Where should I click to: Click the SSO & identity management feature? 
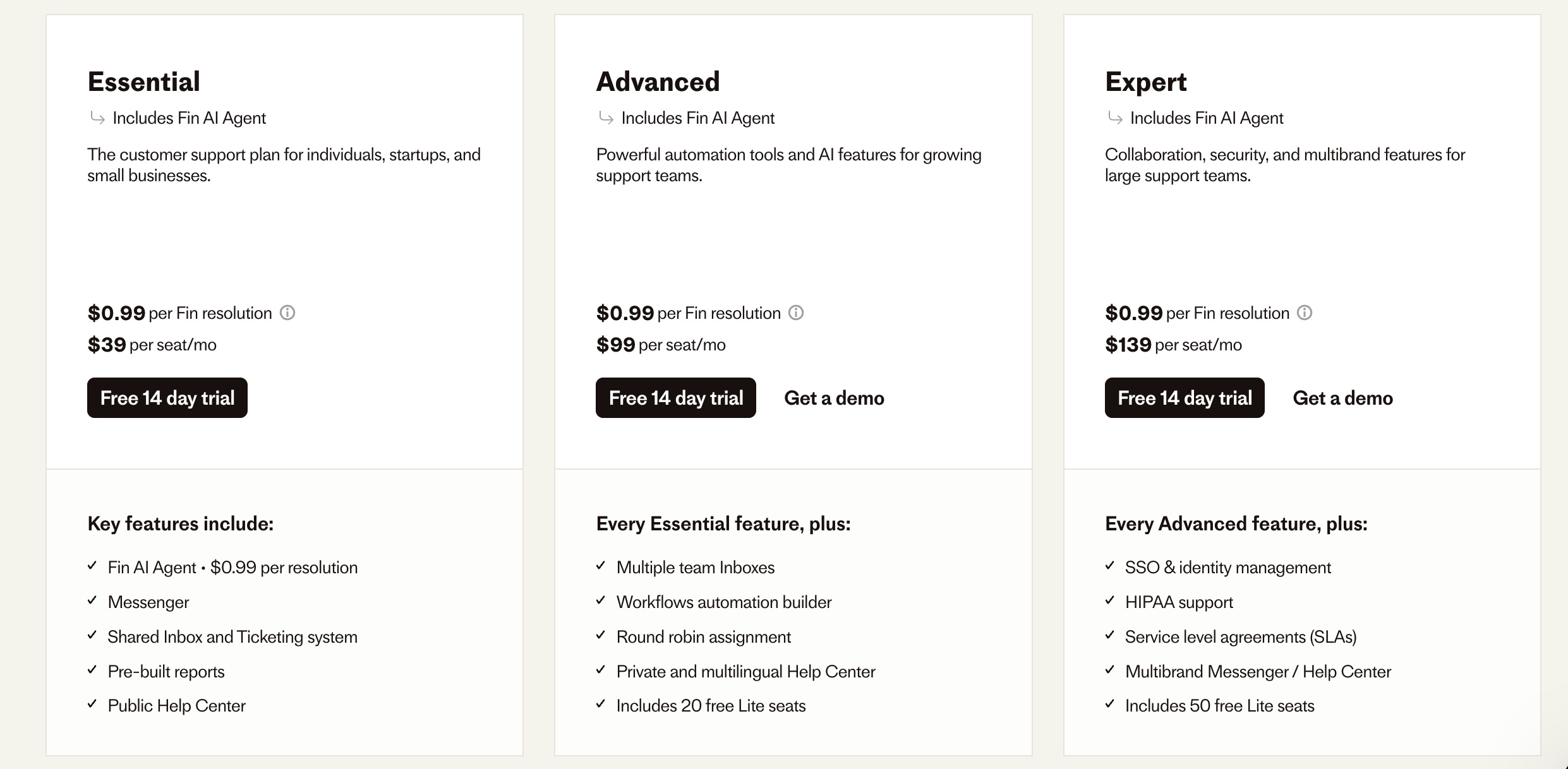coord(1227,568)
